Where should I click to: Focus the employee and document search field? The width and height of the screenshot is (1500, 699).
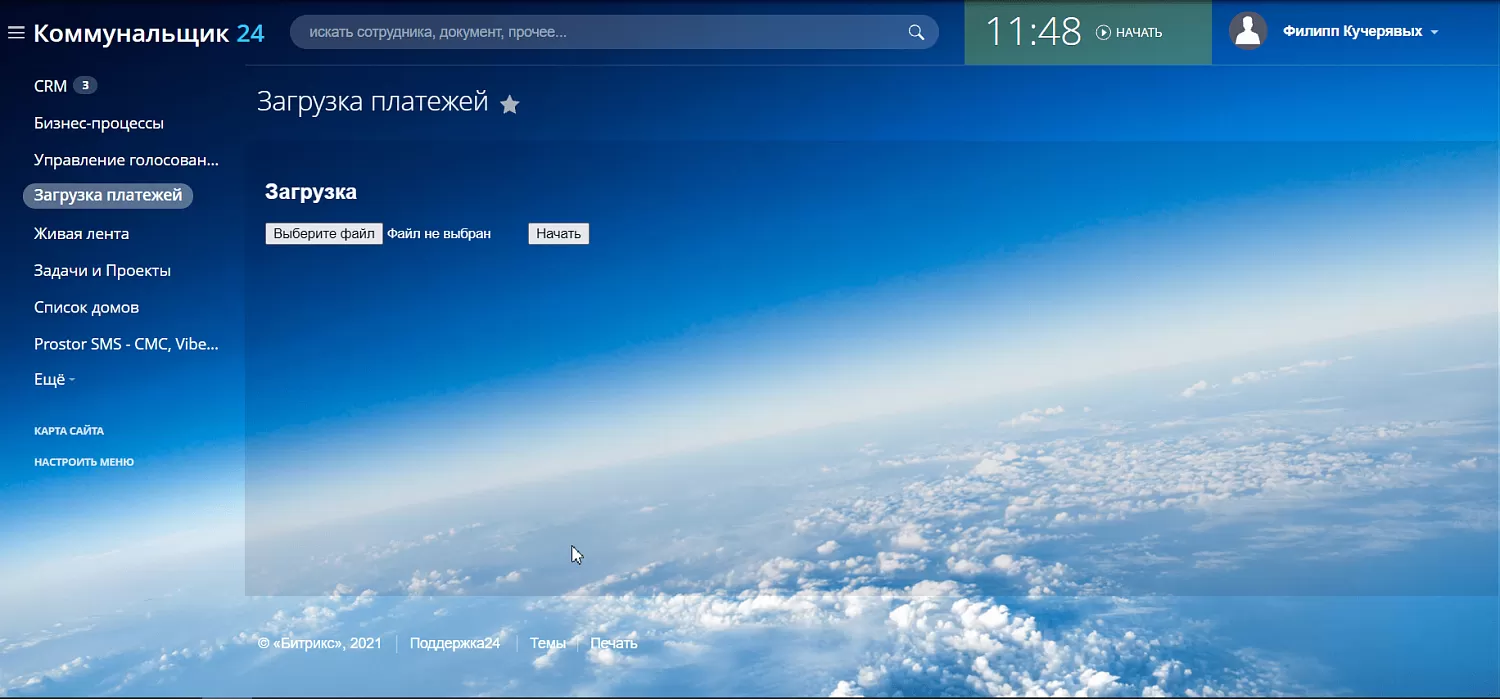click(600, 33)
